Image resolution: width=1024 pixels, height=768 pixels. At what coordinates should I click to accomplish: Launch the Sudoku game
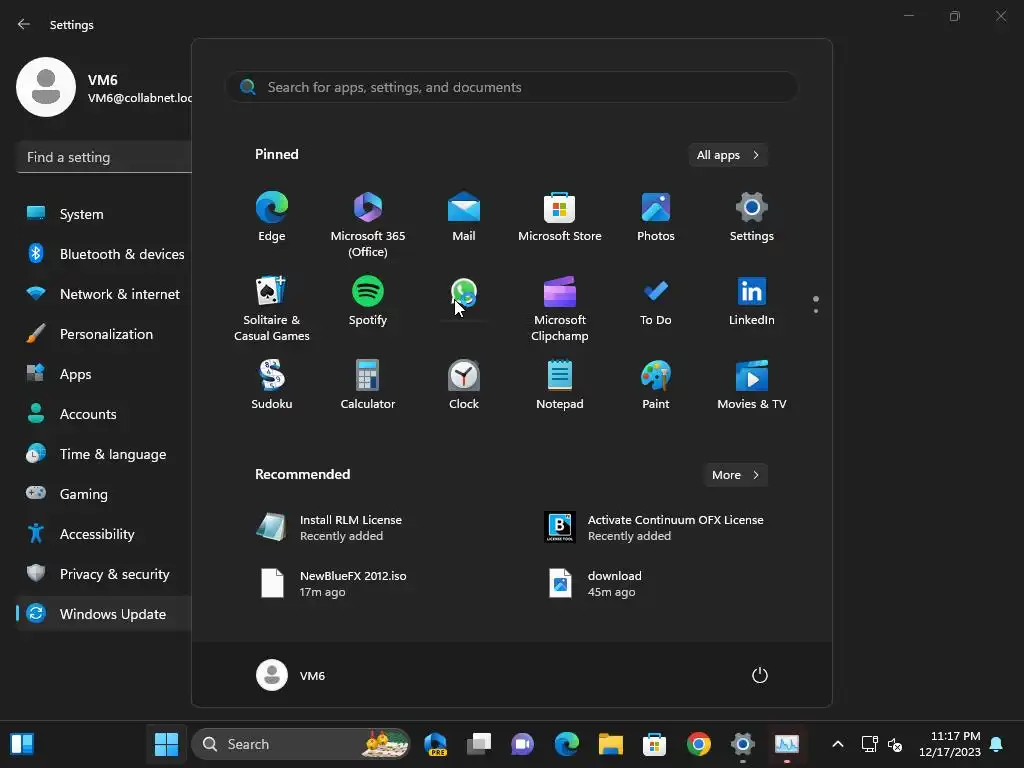[x=272, y=385]
